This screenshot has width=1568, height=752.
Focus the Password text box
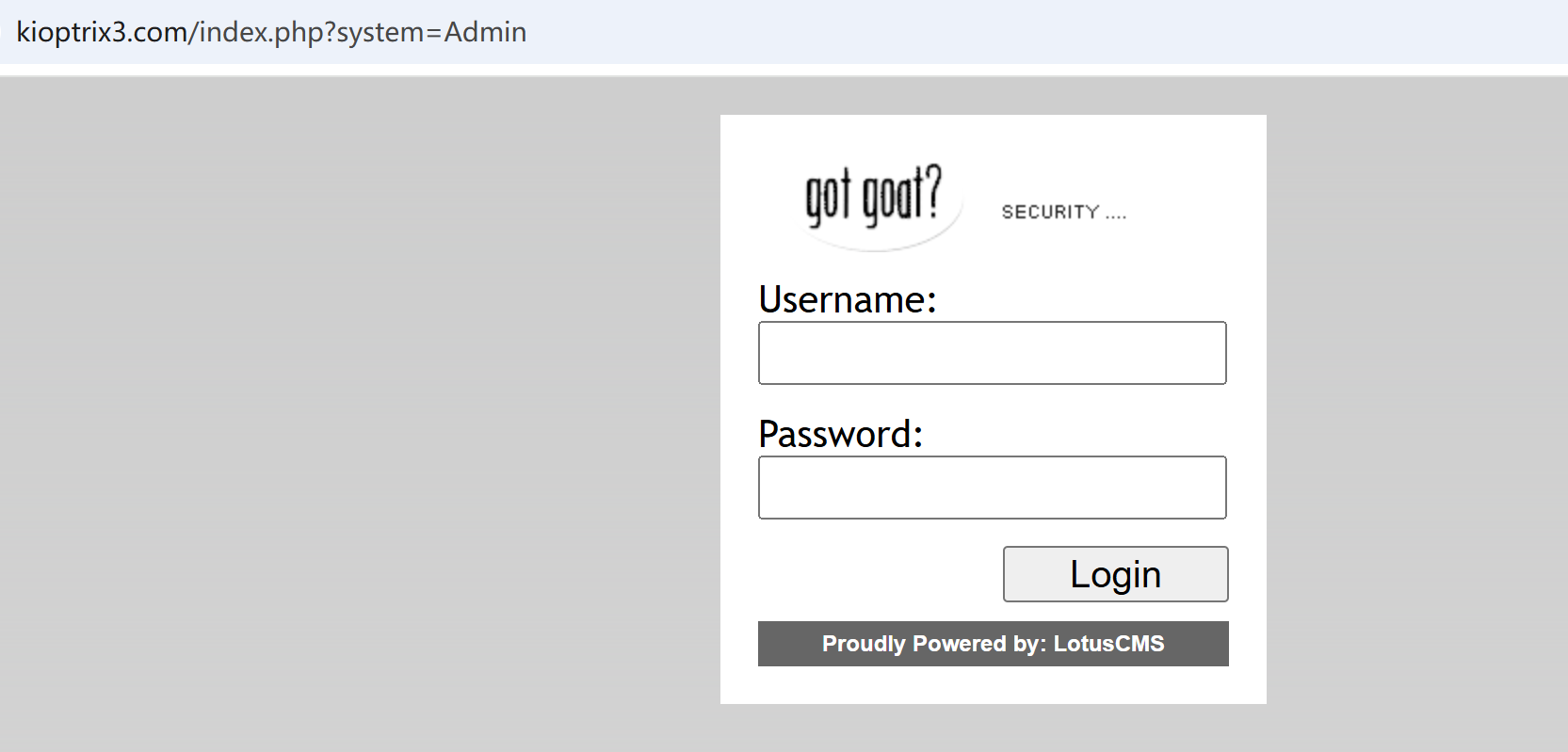point(992,488)
